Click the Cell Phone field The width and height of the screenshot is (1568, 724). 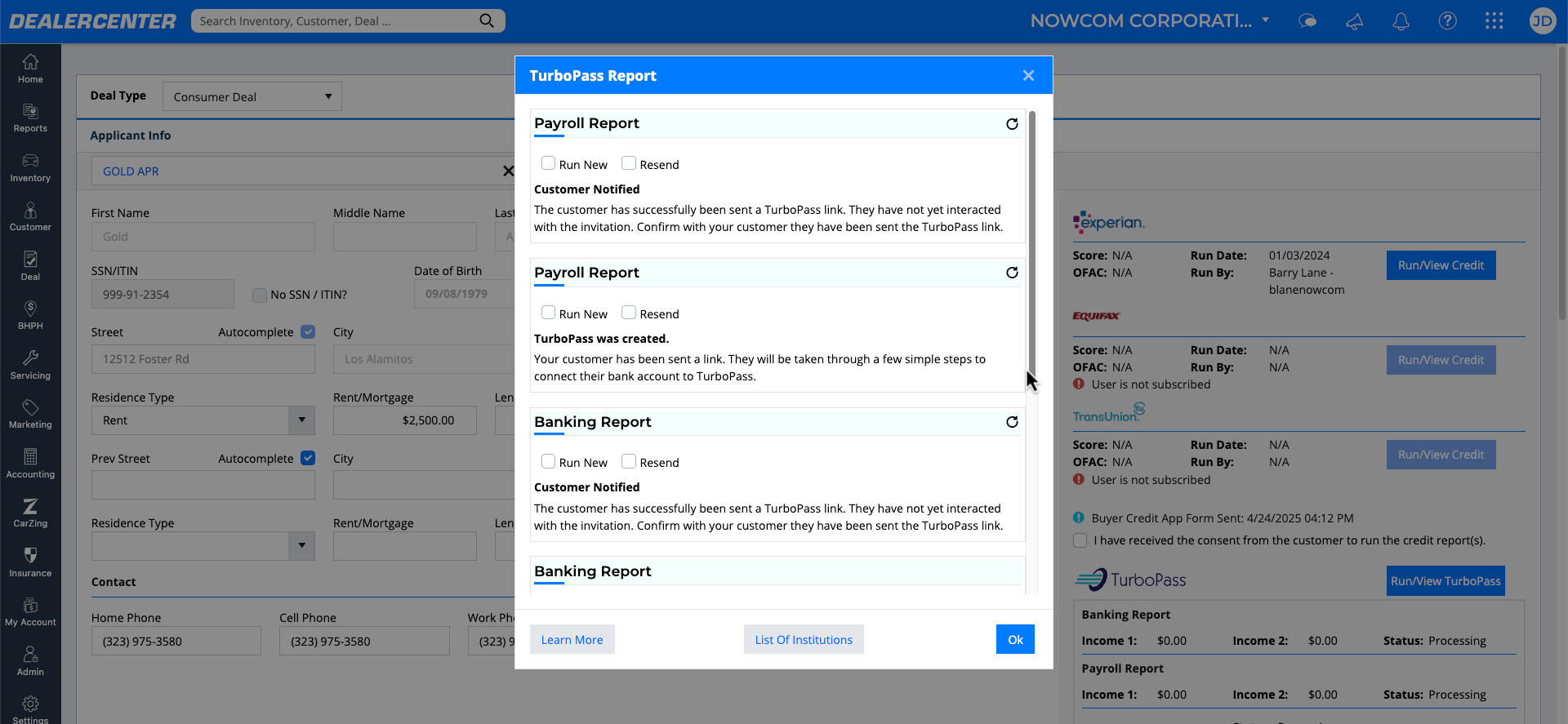[x=364, y=641]
